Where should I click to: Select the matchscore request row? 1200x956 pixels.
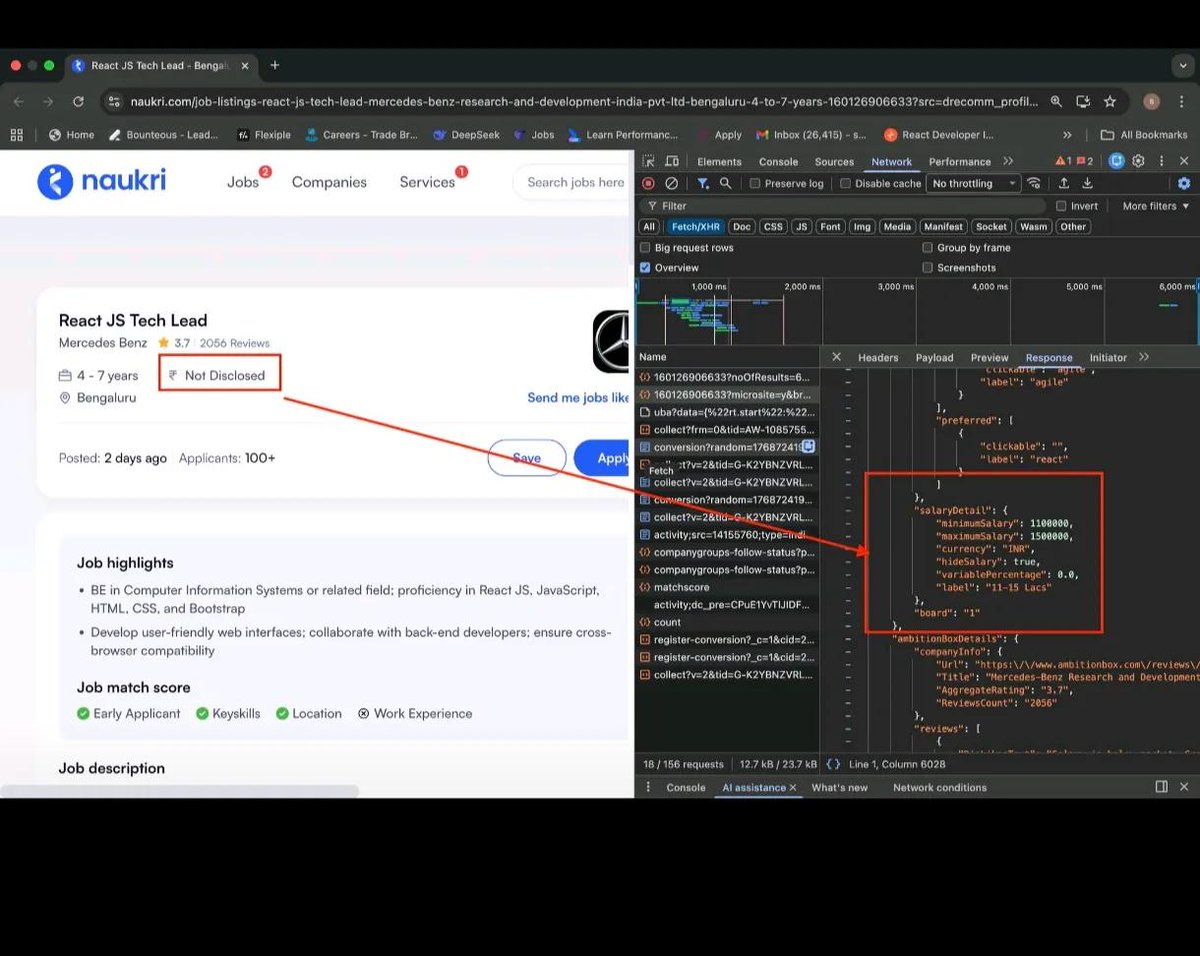pyautogui.click(x=727, y=587)
